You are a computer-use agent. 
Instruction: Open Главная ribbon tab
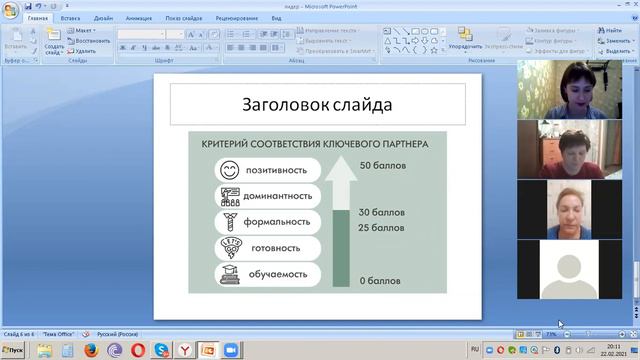tap(38, 18)
